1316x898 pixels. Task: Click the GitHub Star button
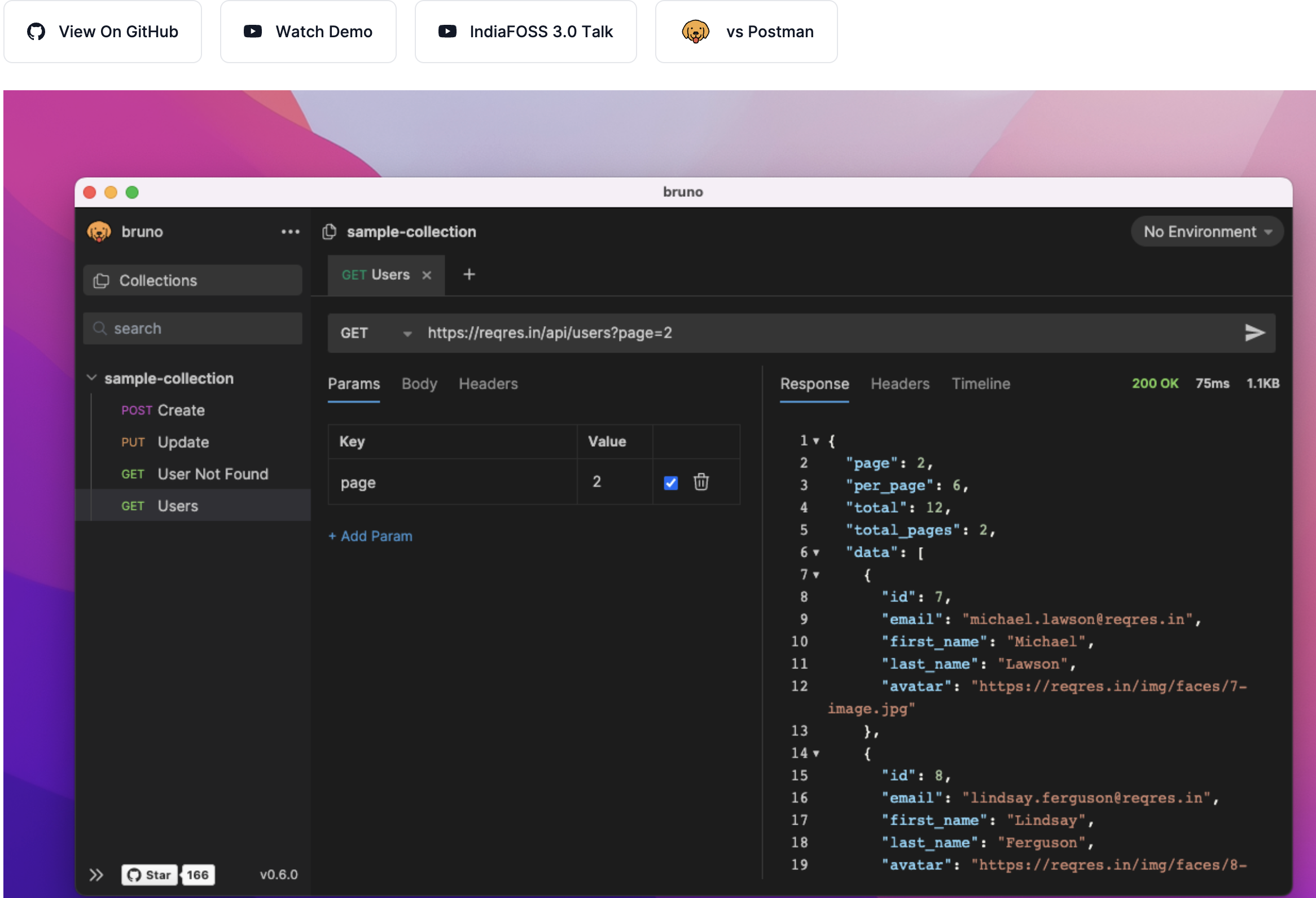[x=150, y=875]
